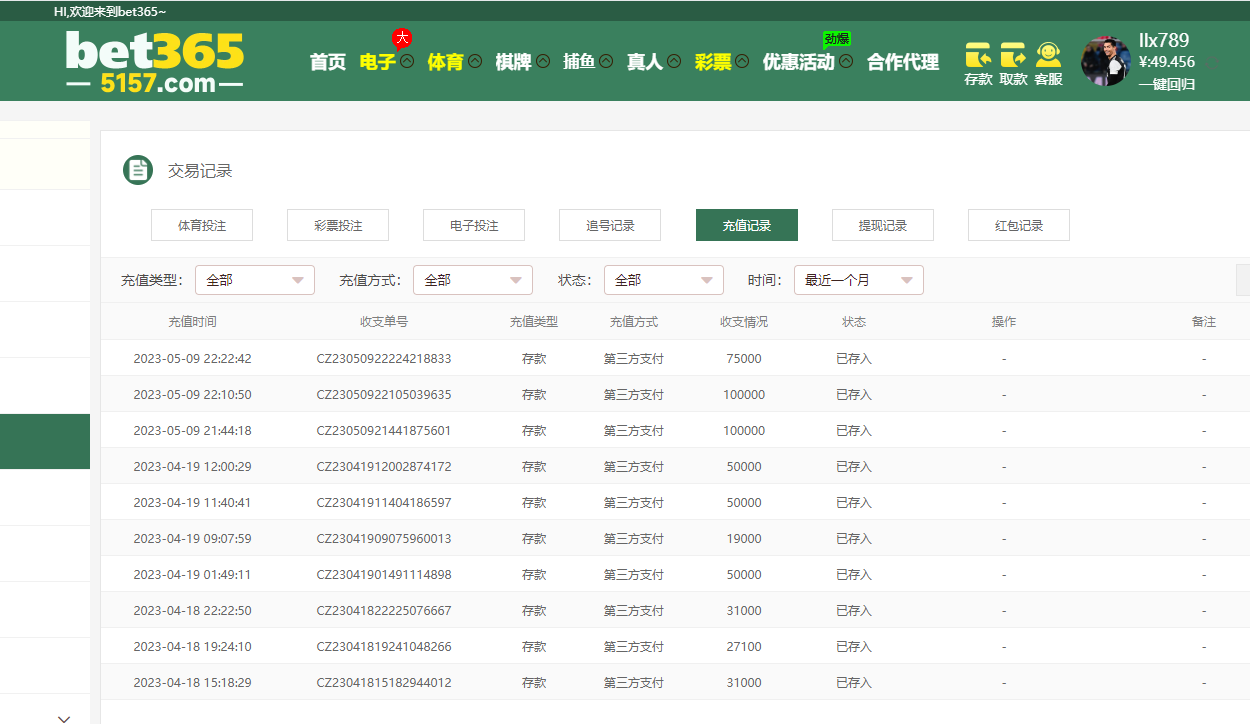Click the withdraw (取款) icon in header

pos(1013,56)
